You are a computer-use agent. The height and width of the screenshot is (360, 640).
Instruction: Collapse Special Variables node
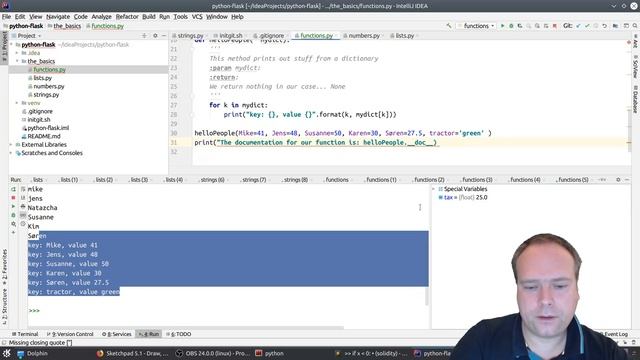coord(434,189)
